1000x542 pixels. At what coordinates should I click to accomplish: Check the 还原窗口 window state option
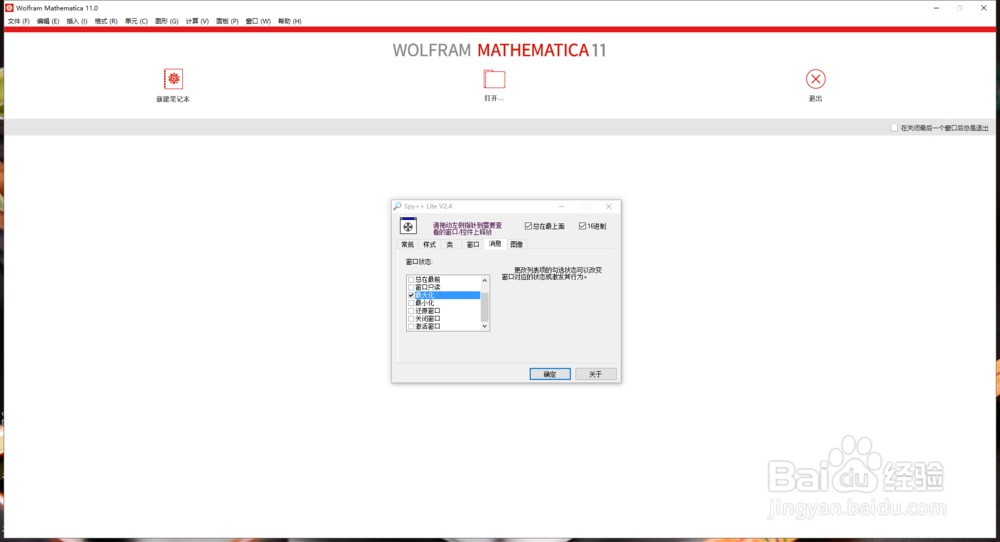(x=411, y=311)
